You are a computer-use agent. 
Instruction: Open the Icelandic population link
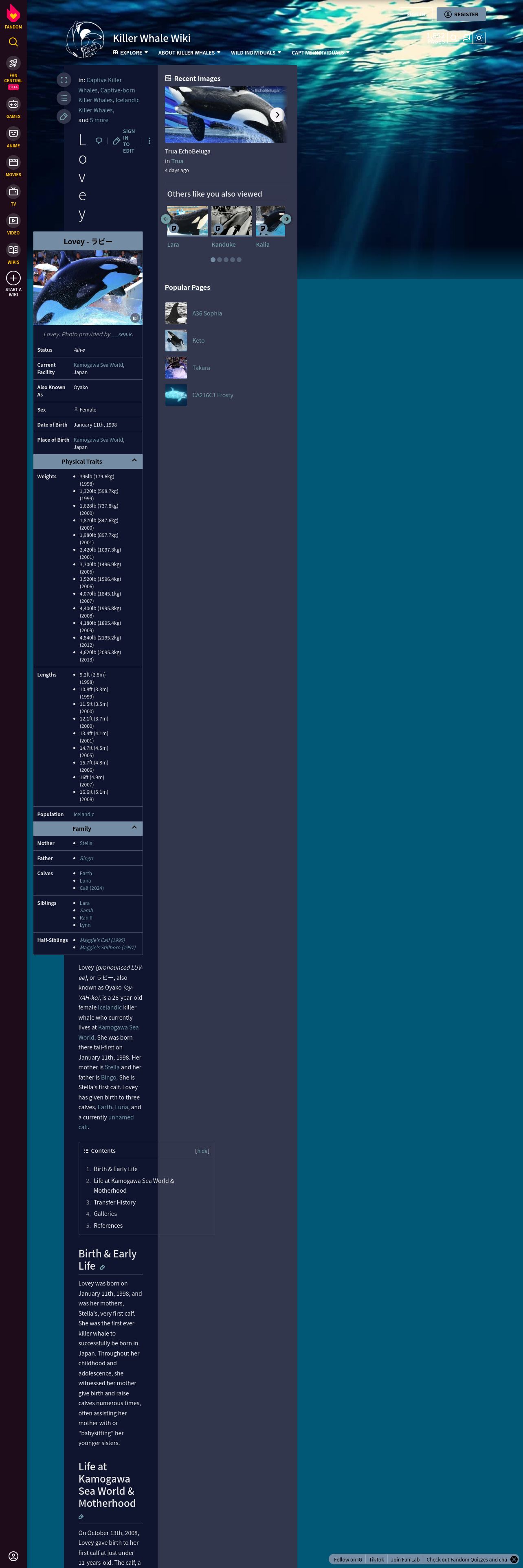click(84, 814)
